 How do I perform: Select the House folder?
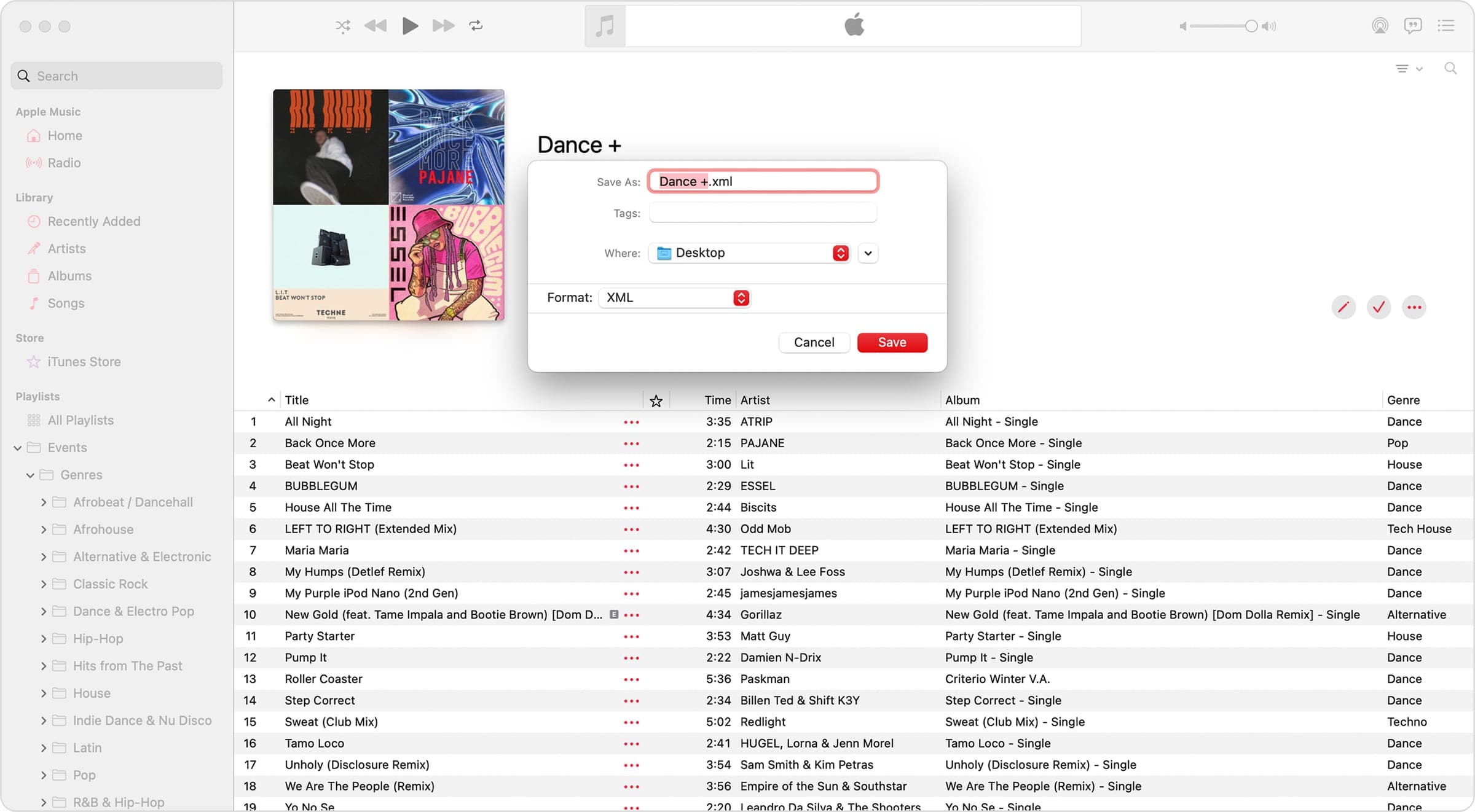click(x=92, y=693)
